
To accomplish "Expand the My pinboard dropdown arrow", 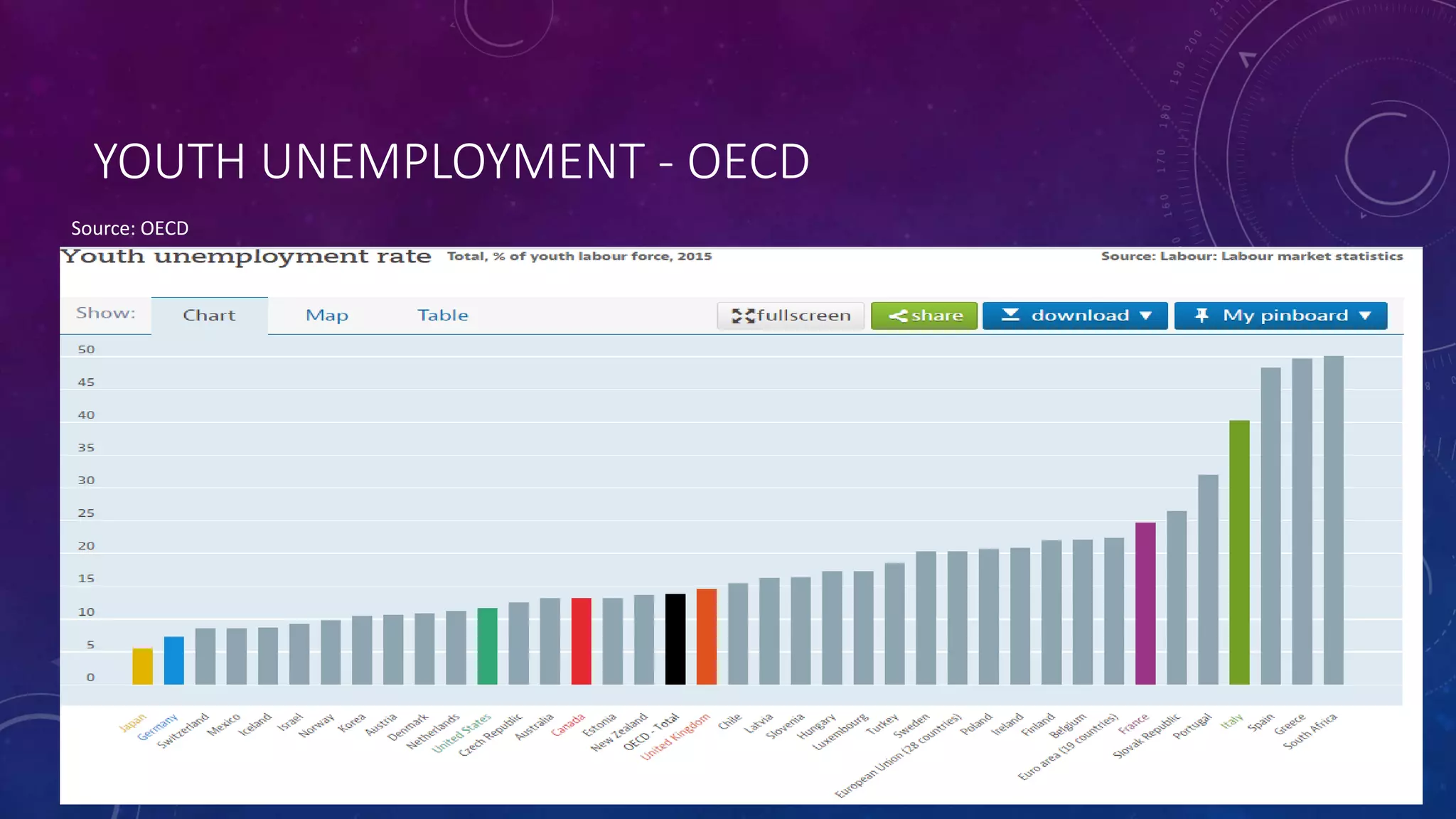I will 1365,316.
